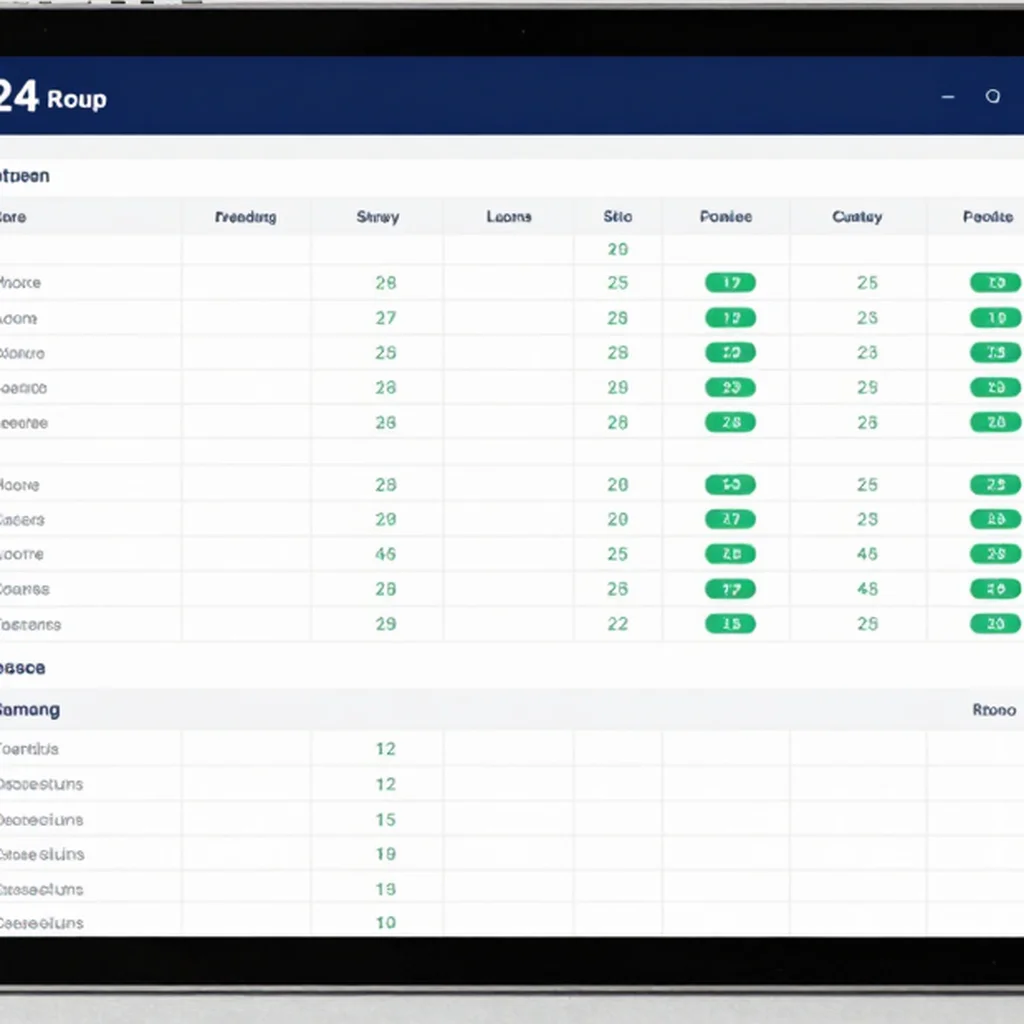This screenshot has width=1024, height=1024.
Task: Select the "Looms" column header
Action: point(509,217)
